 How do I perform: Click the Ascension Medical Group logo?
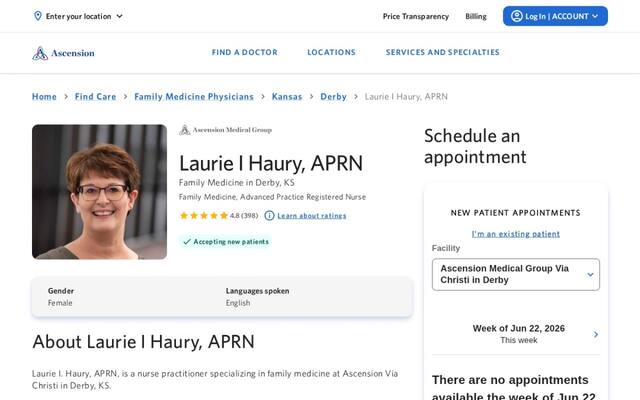[225, 130]
